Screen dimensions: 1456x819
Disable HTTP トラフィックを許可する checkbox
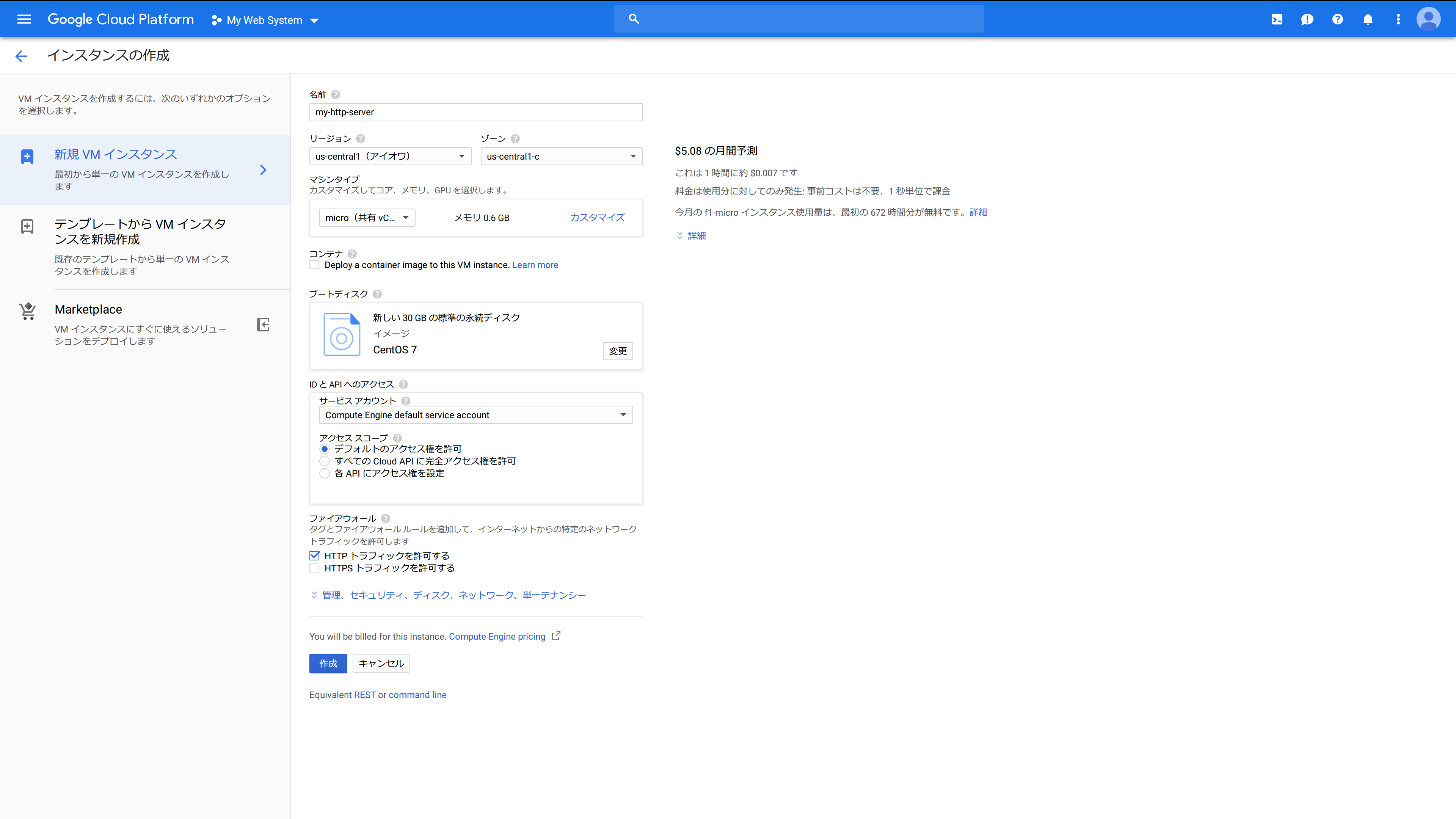pos(314,555)
